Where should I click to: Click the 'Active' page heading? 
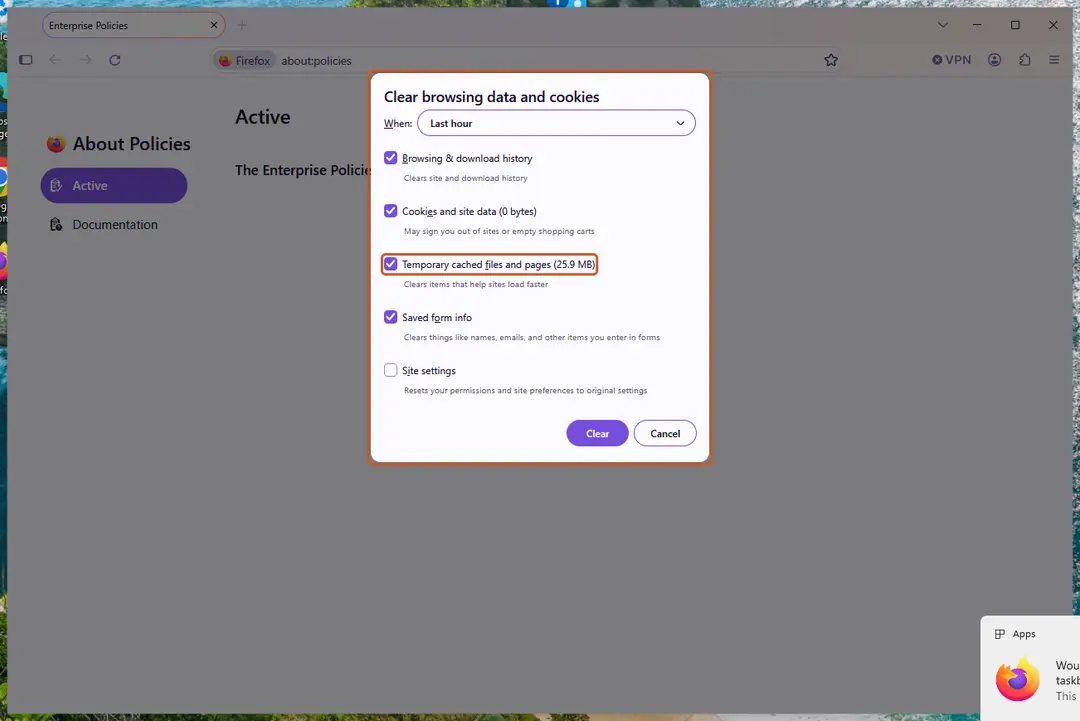(262, 117)
